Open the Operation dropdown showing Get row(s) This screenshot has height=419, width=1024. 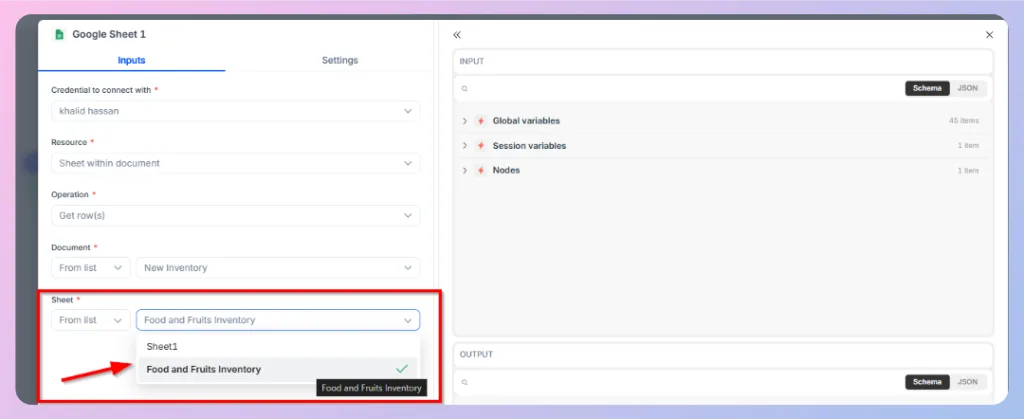click(236, 215)
